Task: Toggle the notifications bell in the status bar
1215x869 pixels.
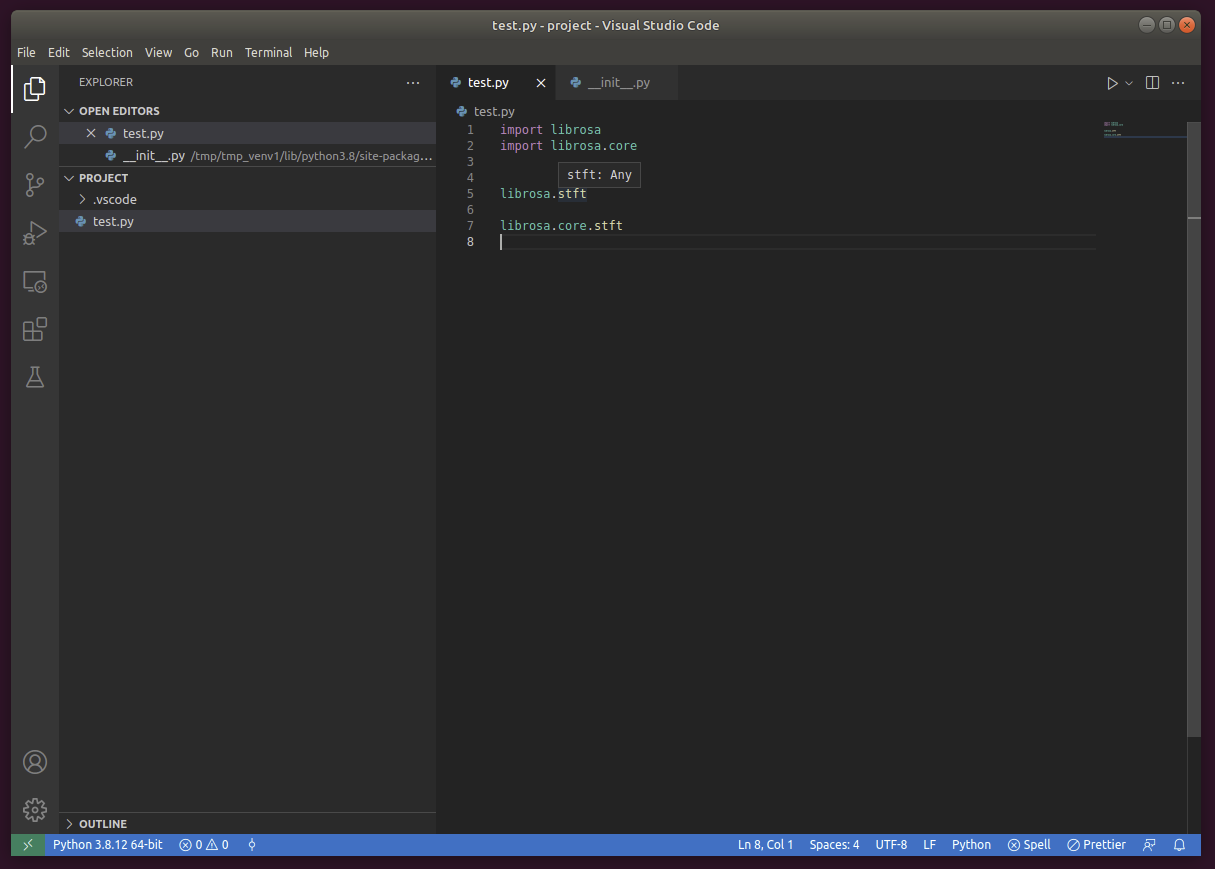Action: [1180, 845]
